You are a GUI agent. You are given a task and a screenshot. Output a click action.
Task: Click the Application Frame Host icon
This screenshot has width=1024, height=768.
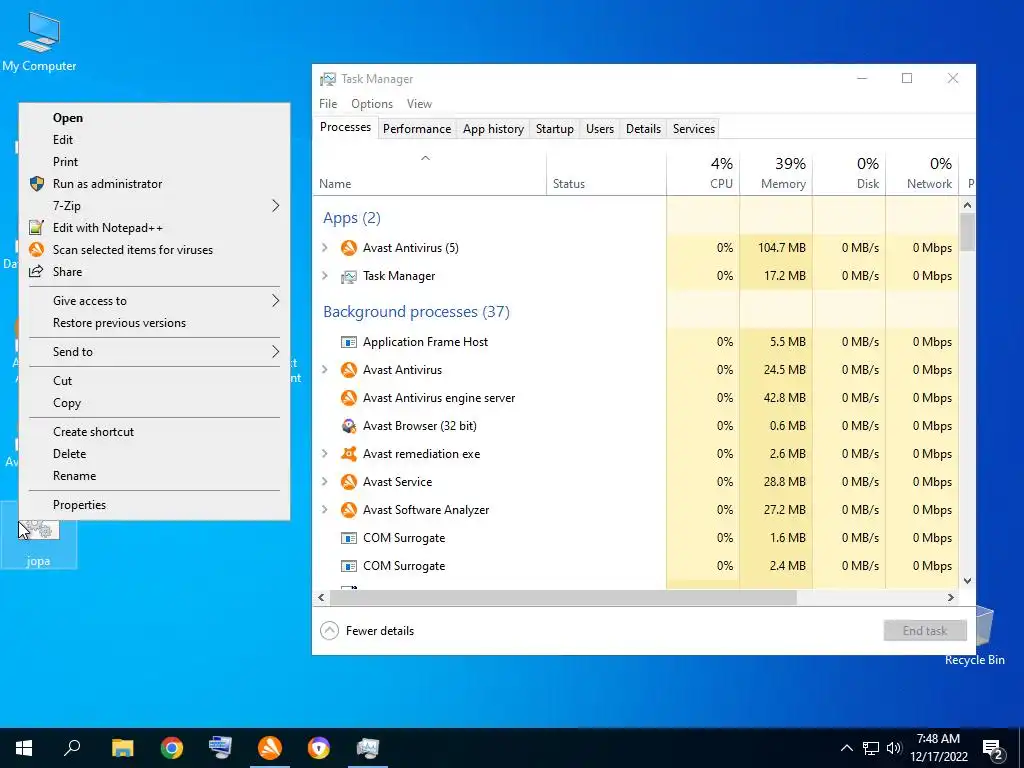tap(349, 342)
